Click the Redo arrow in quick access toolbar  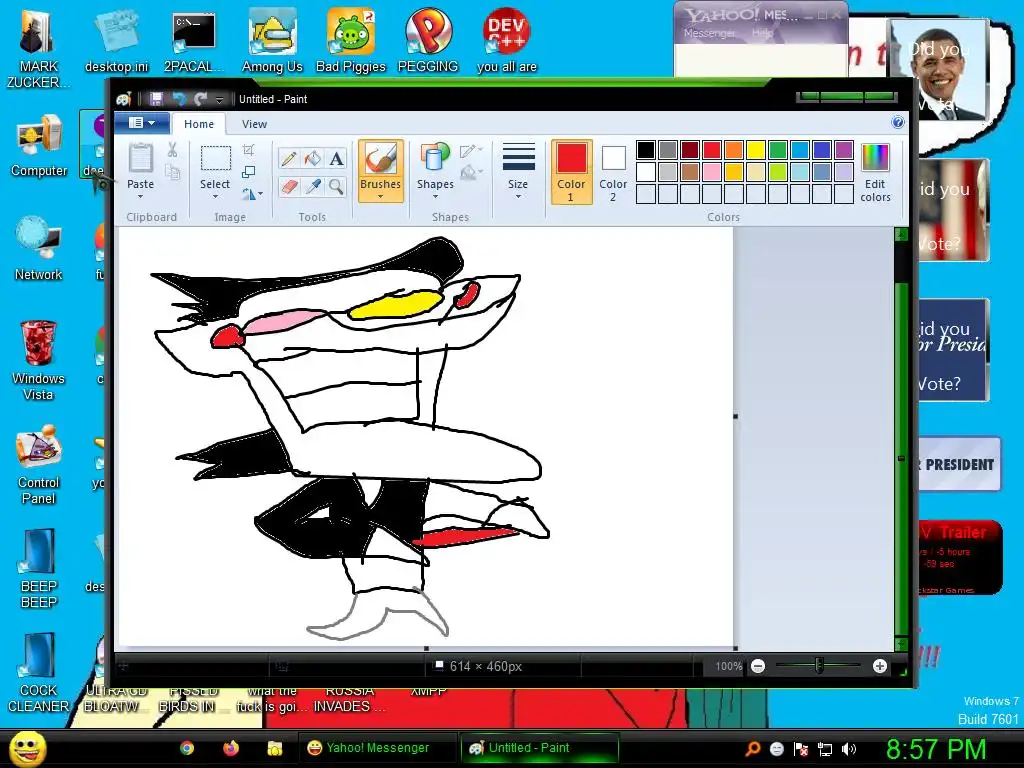click(x=200, y=99)
